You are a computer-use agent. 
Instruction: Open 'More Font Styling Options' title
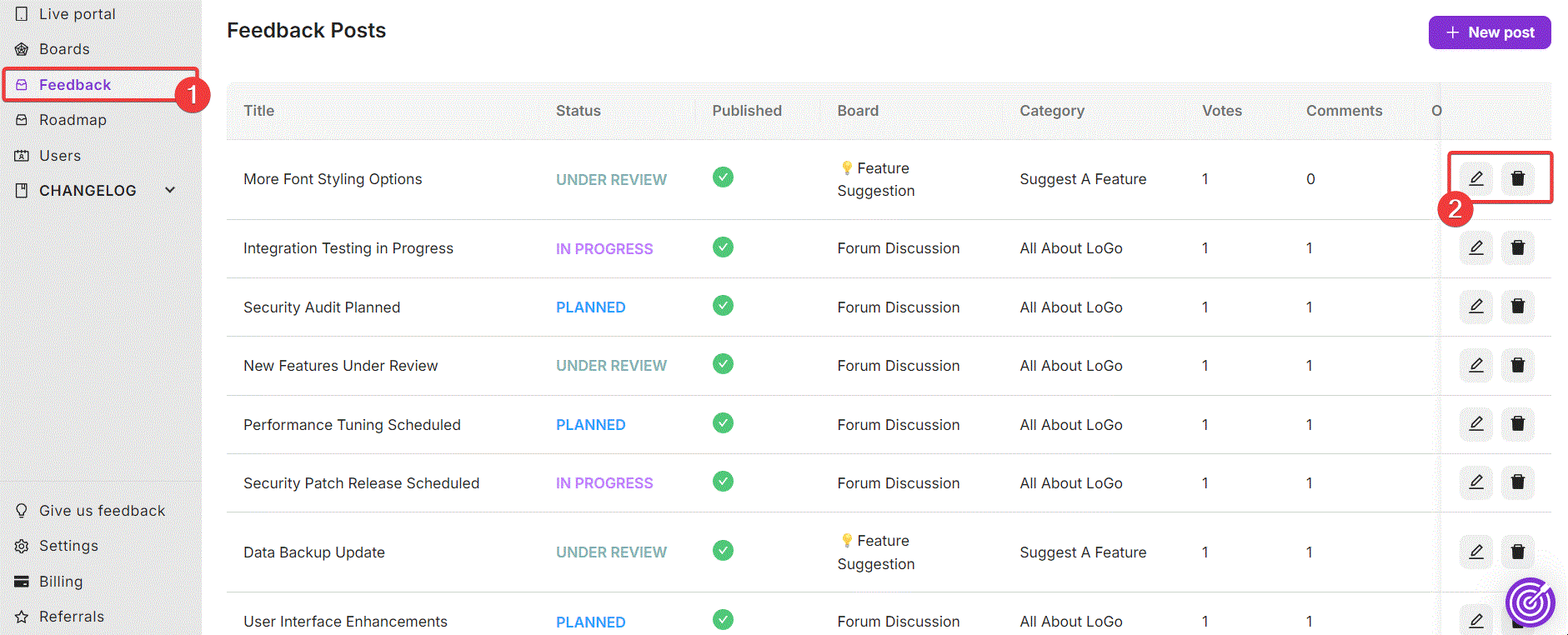tap(333, 179)
